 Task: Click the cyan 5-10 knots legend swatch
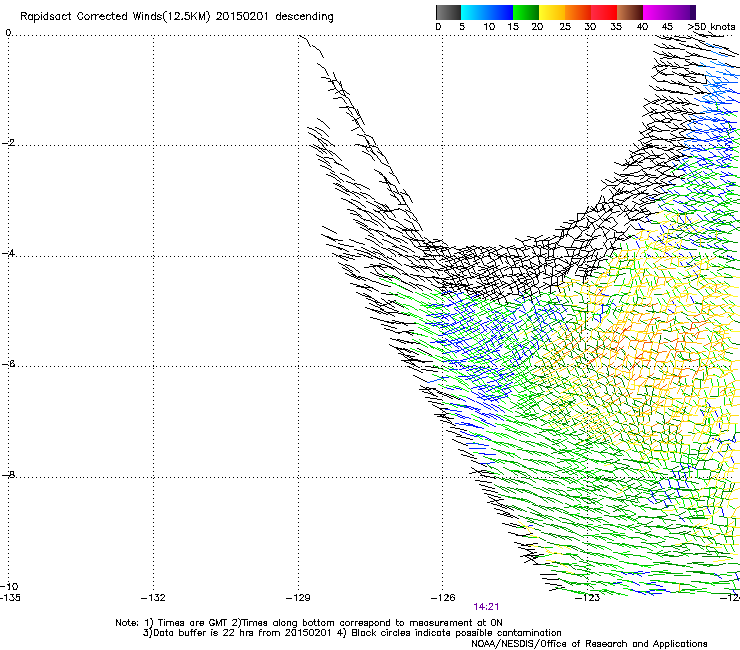point(474,12)
